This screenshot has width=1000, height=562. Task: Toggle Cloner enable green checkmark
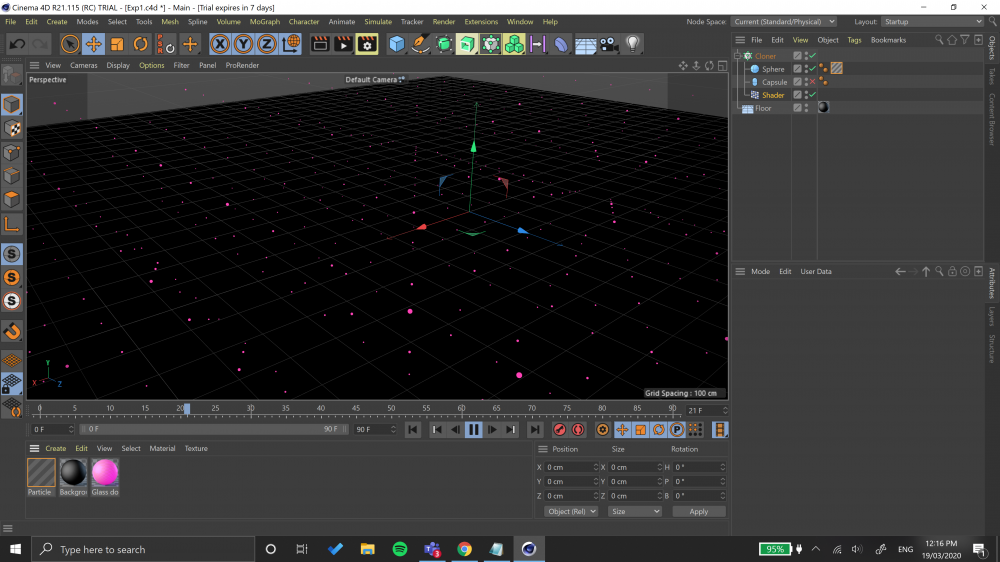tap(812, 55)
